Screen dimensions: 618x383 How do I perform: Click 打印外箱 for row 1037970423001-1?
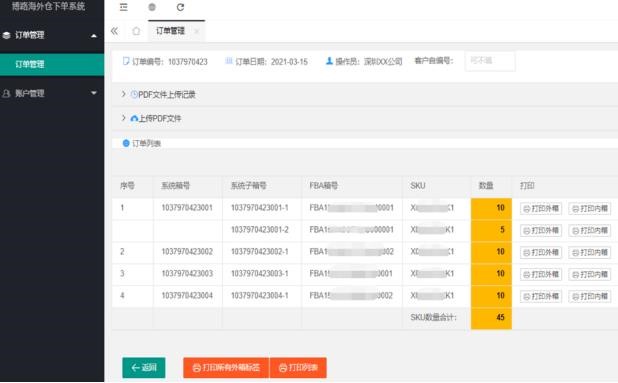541,208
